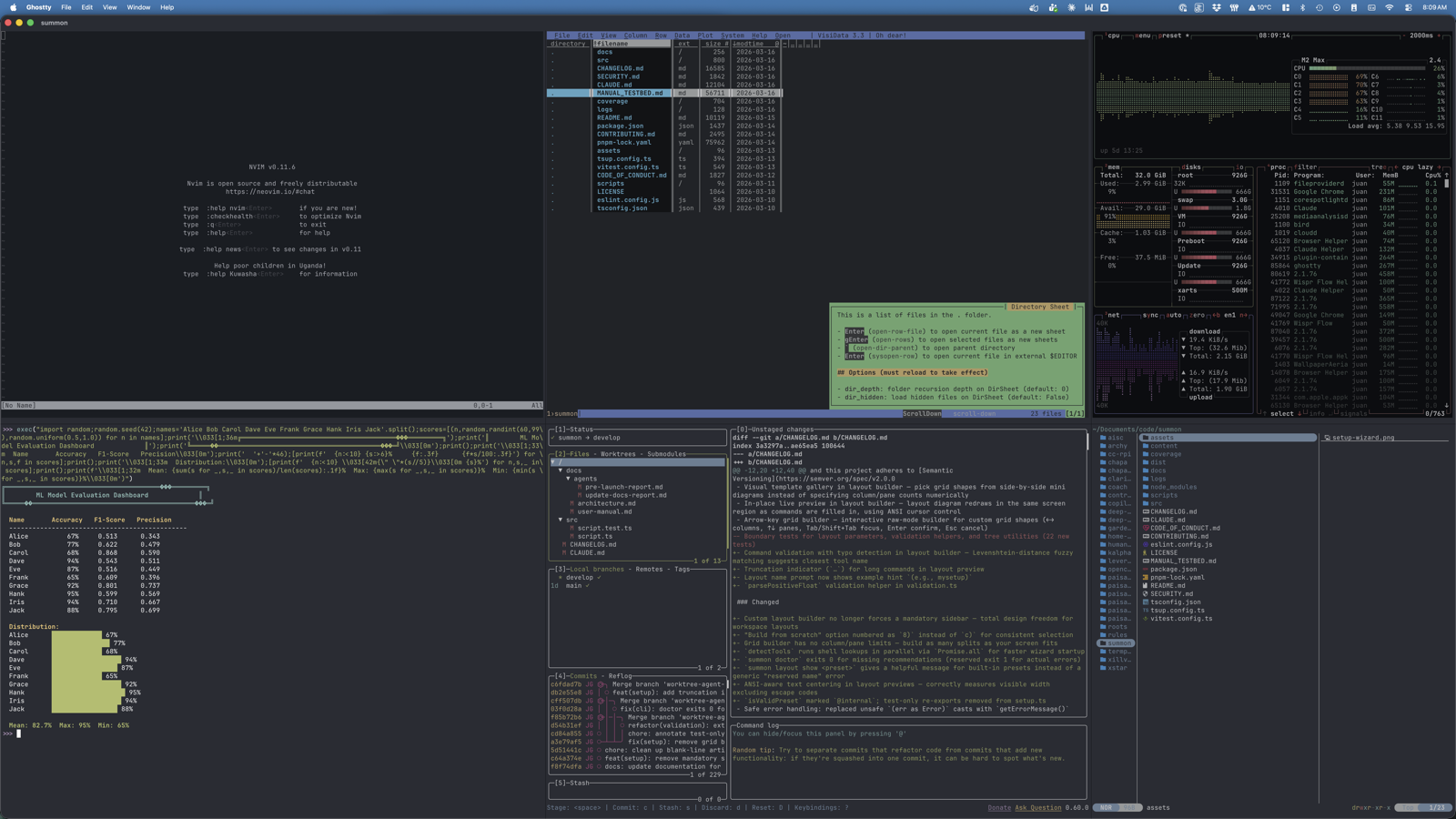Open the Column menu in VisiData

(x=635, y=35)
